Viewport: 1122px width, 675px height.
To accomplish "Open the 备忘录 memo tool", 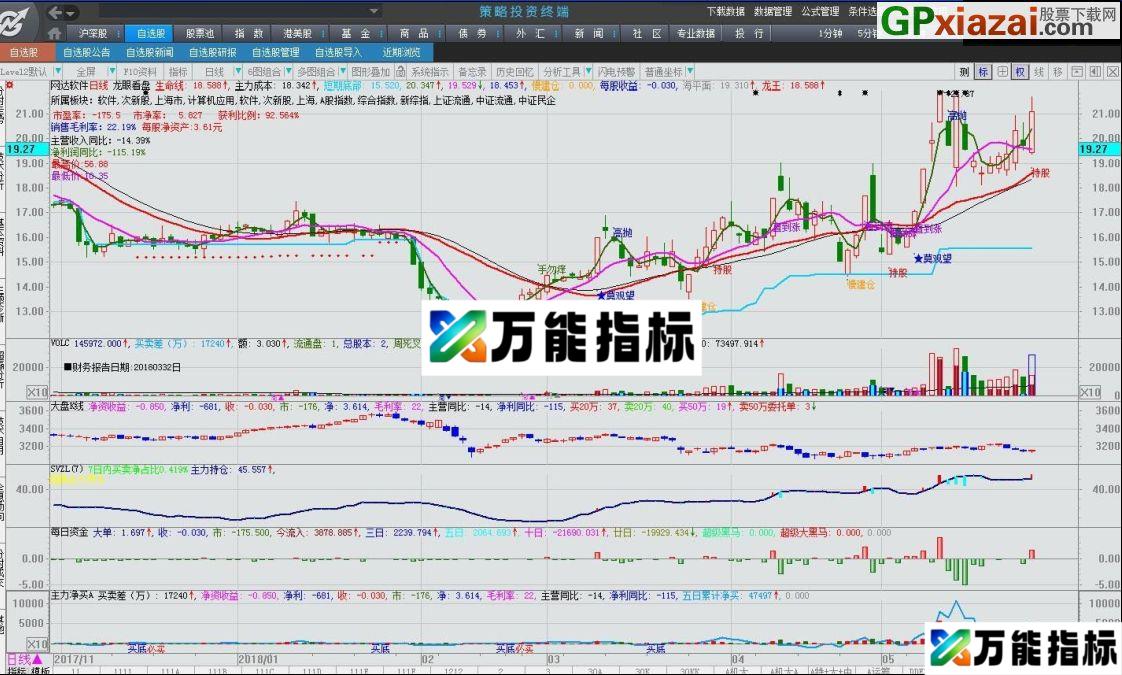I will pyautogui.click(x=471, y=71).
